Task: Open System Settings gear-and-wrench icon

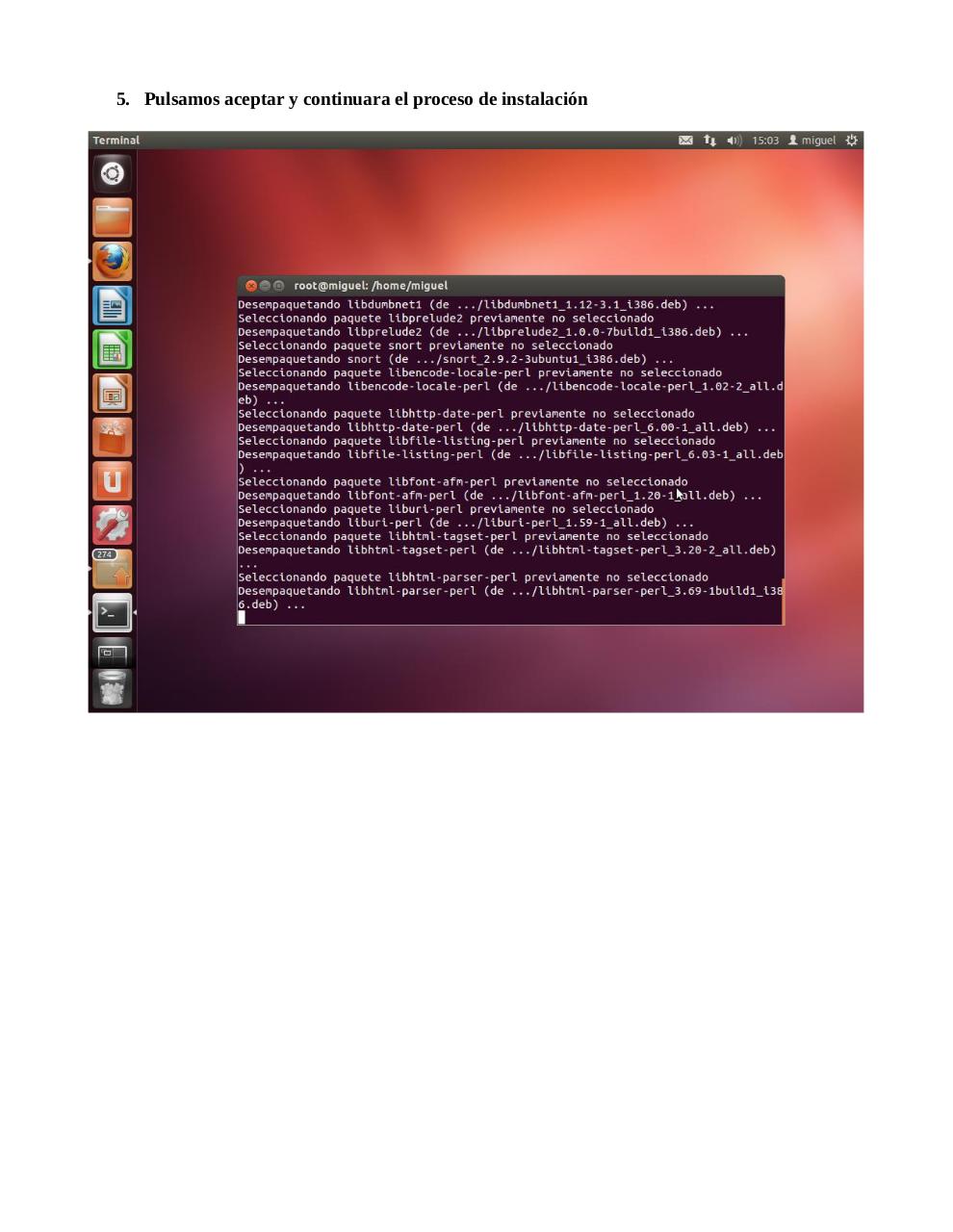Action: pos(112,526)
